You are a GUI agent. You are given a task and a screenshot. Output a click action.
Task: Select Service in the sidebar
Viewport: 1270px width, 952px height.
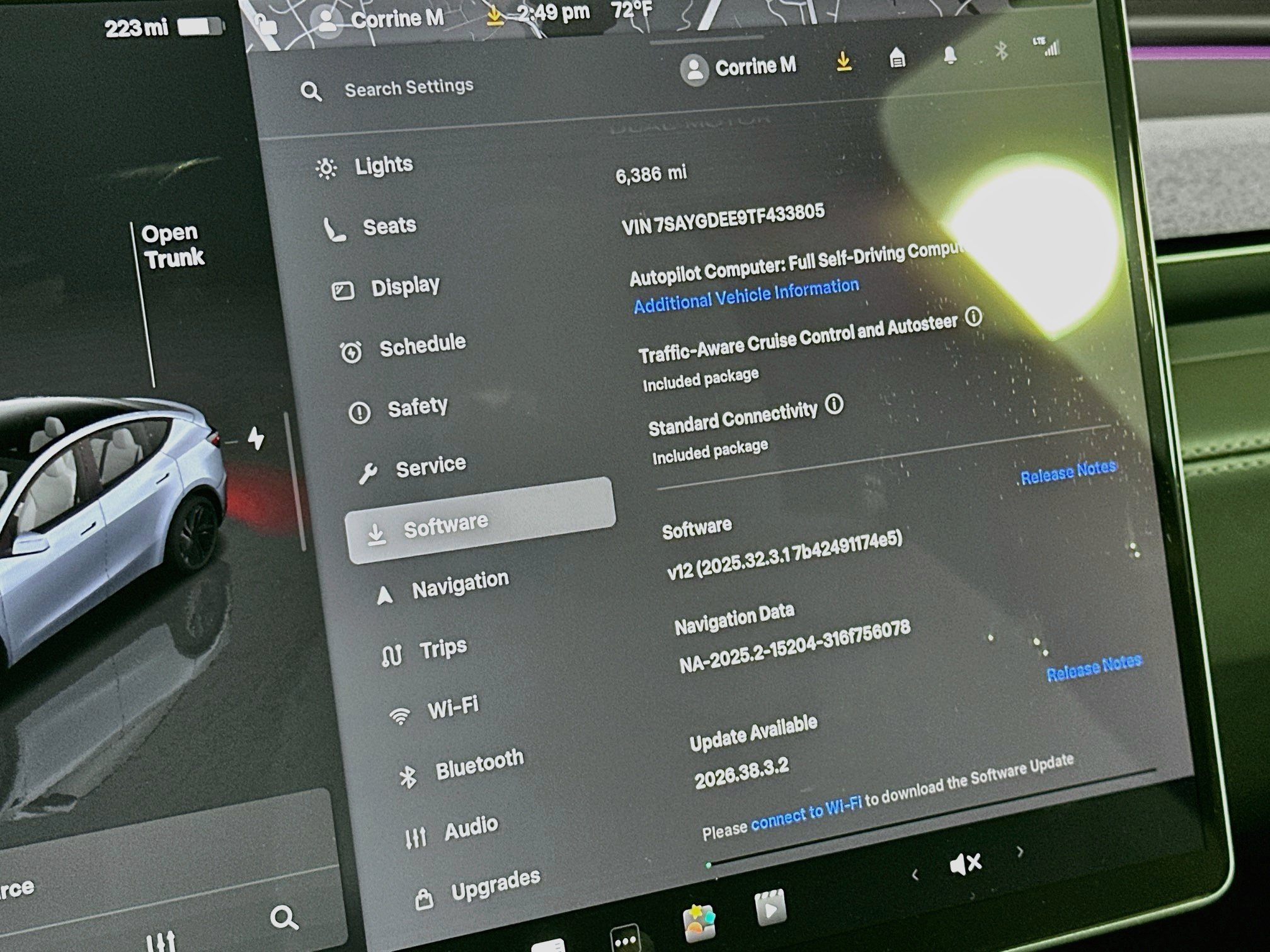(x=412, y=468)
